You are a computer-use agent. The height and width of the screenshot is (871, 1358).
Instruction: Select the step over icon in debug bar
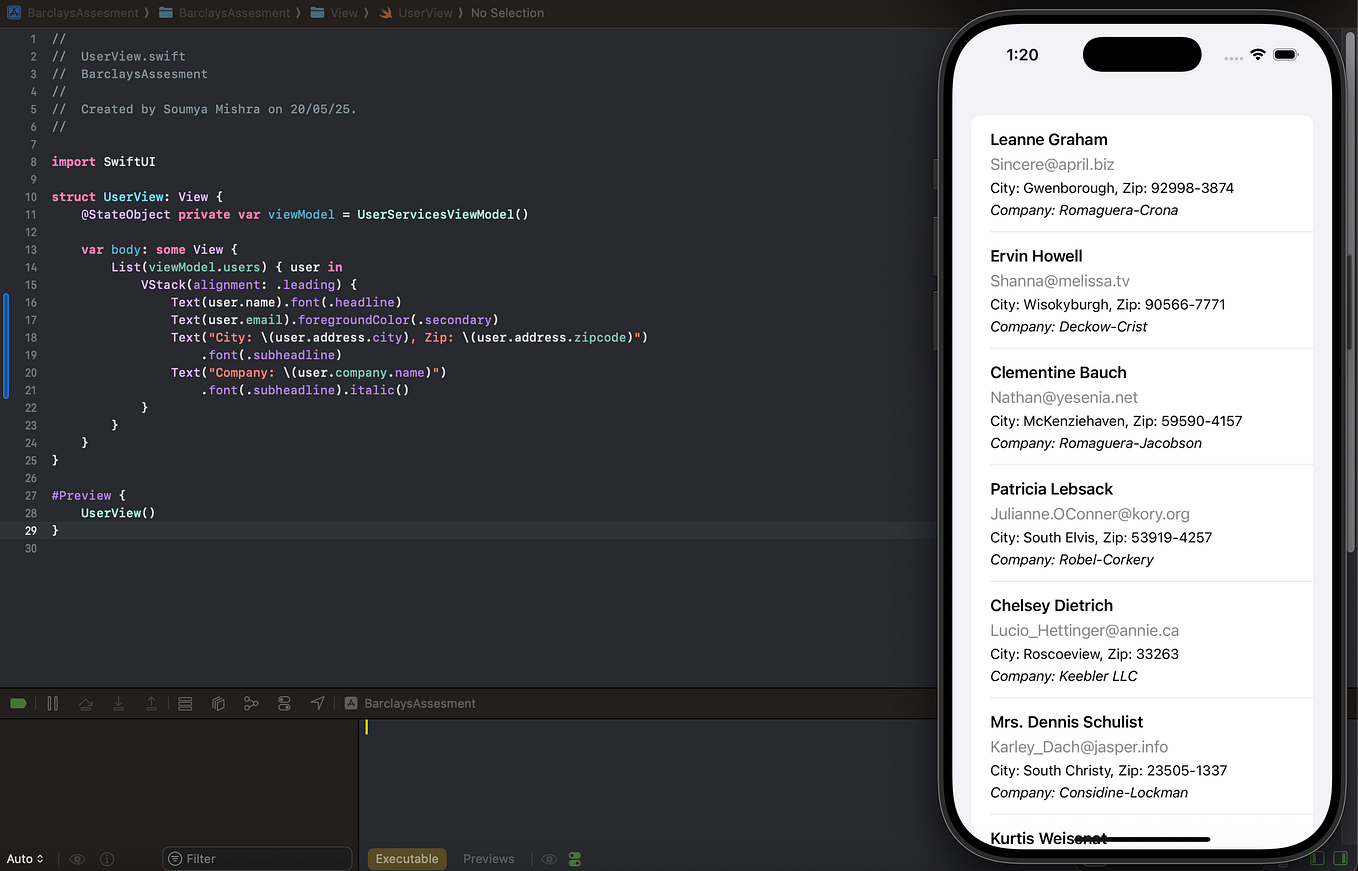86,703
